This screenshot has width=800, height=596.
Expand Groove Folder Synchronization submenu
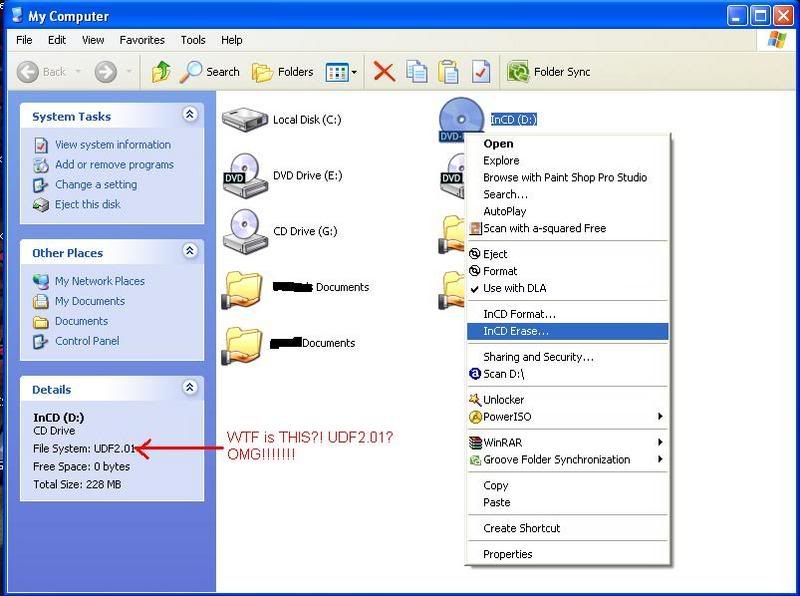(x=567, y=460)
